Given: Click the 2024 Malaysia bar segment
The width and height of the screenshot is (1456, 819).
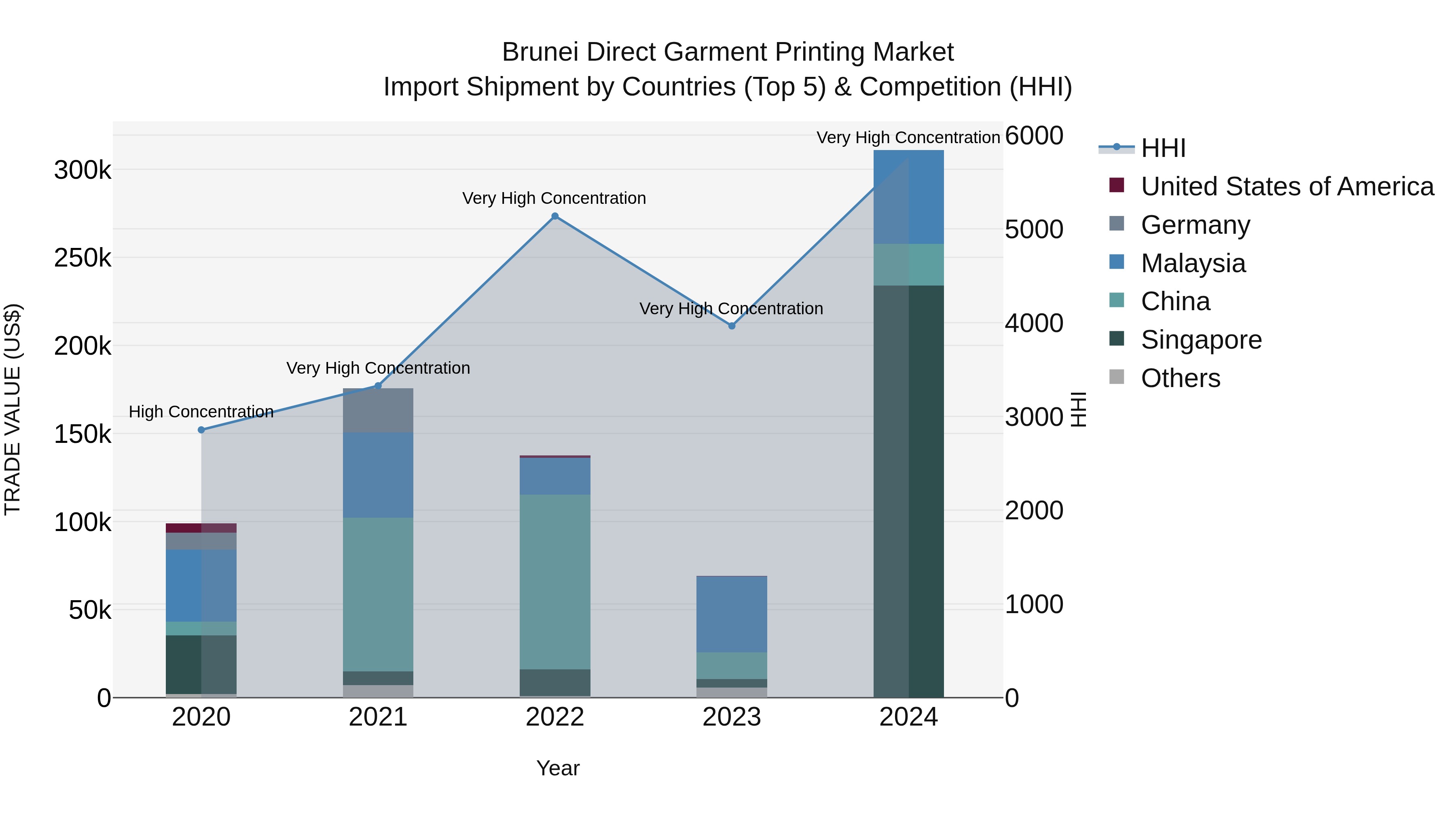Looking at the screenshot, I should (909, 197).
